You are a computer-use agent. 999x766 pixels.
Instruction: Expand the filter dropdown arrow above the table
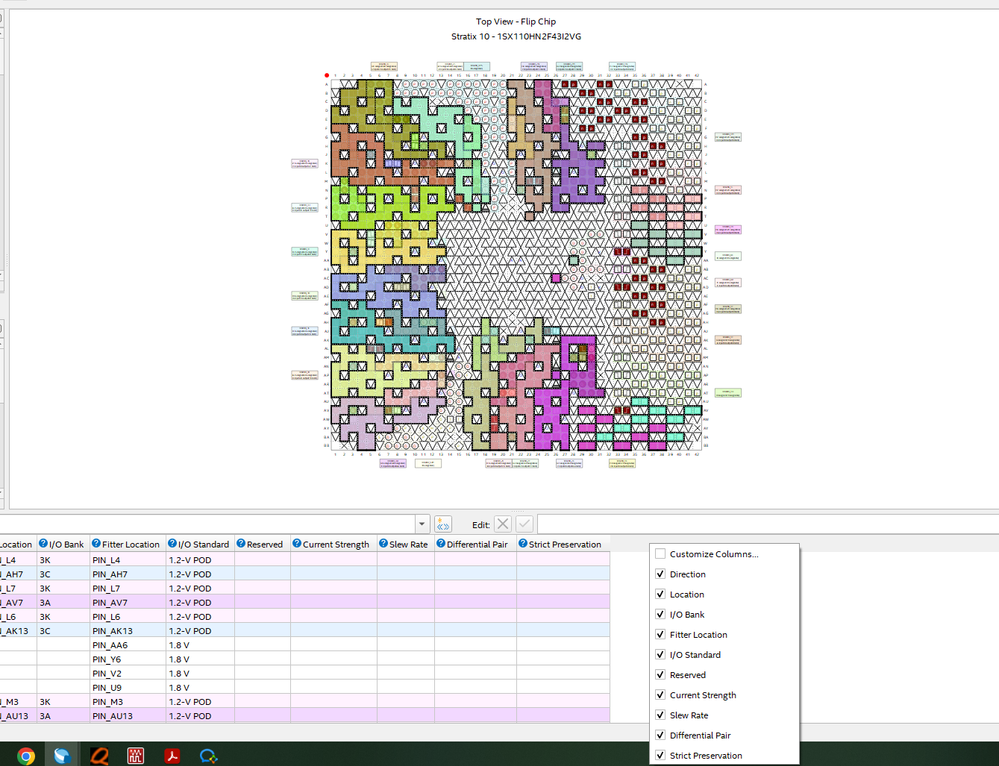pos(422,524)
